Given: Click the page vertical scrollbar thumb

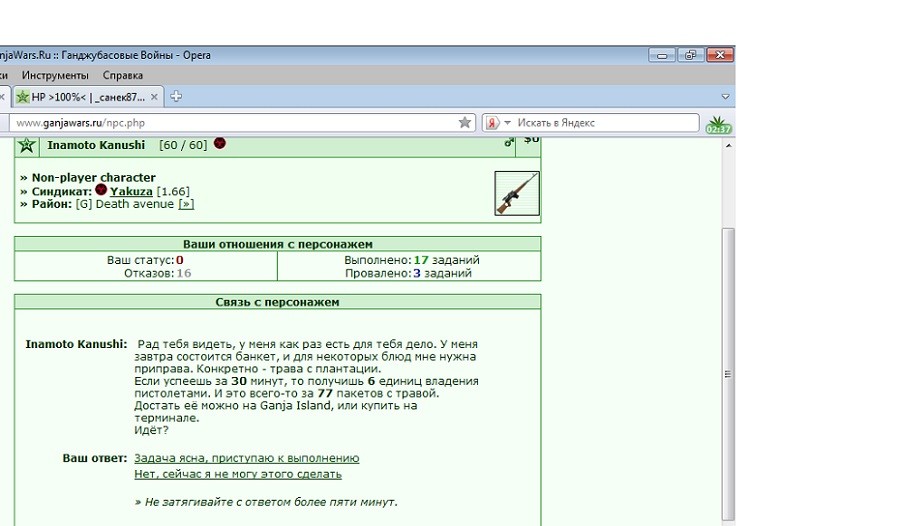Looking at the screenshot, I should click(728, 373).
